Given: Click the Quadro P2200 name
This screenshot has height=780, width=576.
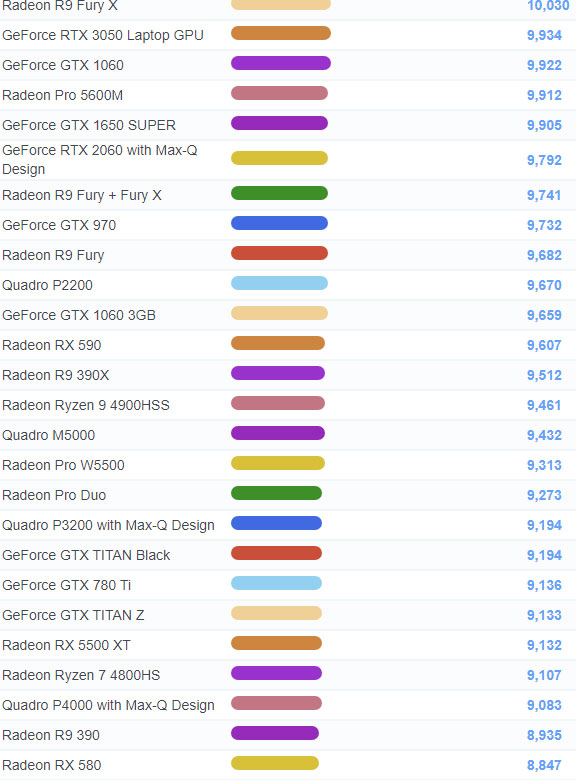Looking at the screenshot, I should [x=47, y=285].
